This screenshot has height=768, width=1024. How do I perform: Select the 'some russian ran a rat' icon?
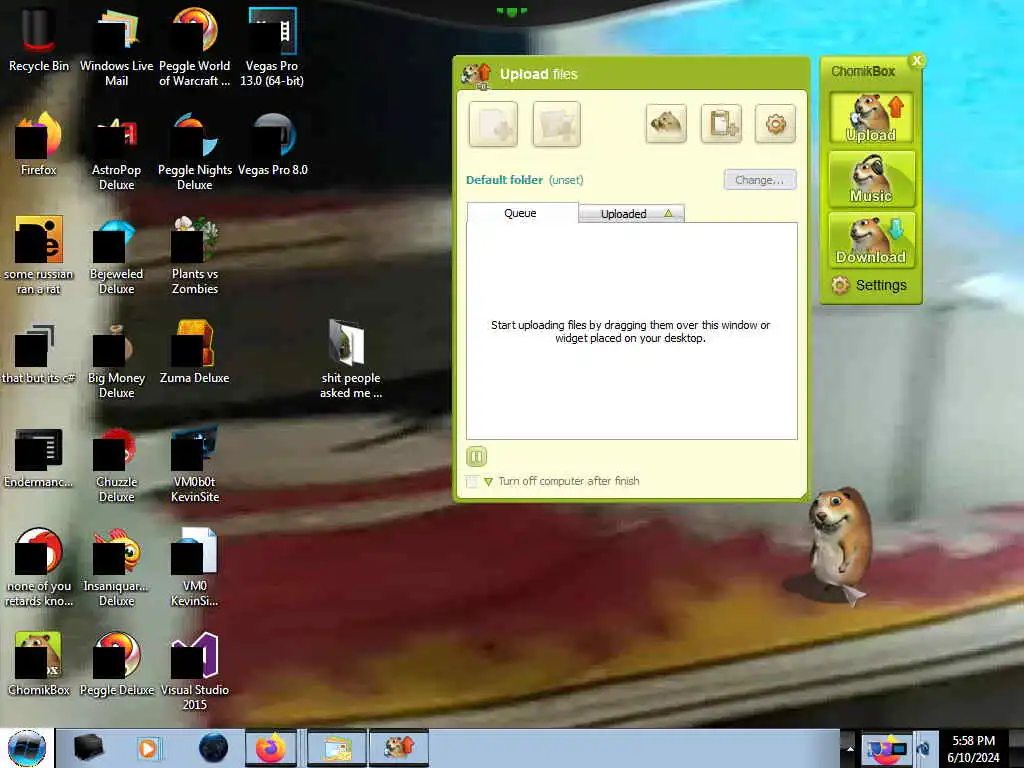pos(39,255)
